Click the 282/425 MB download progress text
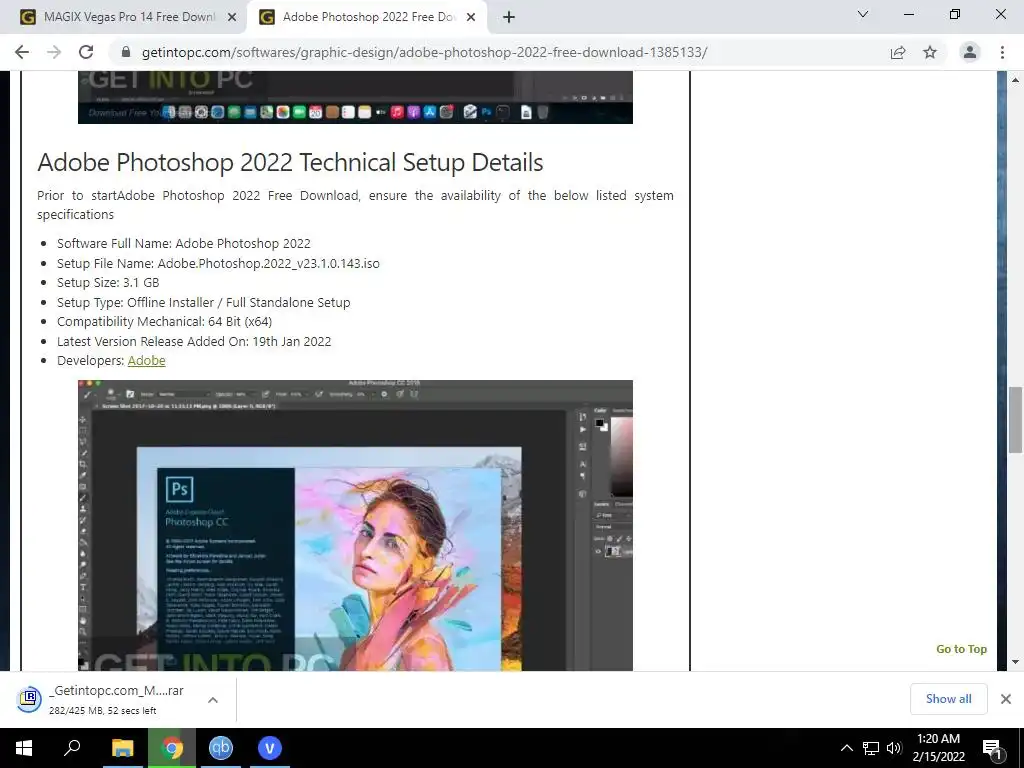 (x=103, y=711)
